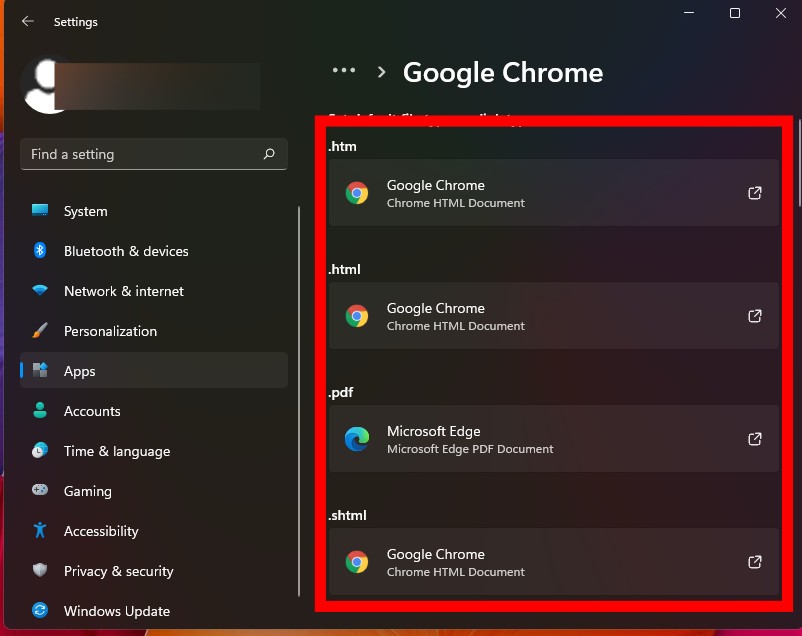Click the Gaming controller icon

[x=40, y=490]
